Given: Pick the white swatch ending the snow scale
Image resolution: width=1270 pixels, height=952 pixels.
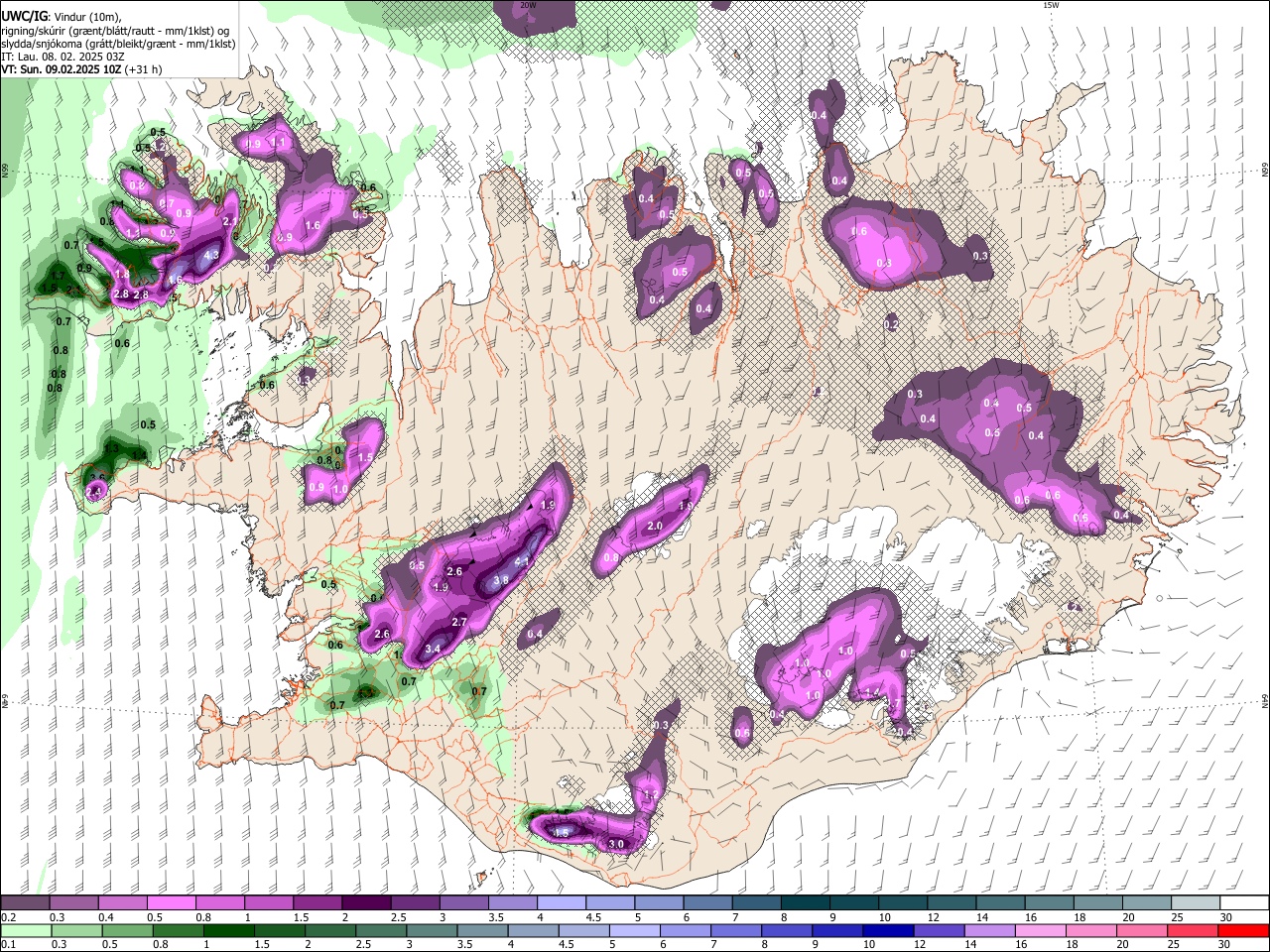Looking at the screenshot, I should [x=1245, y=902].
